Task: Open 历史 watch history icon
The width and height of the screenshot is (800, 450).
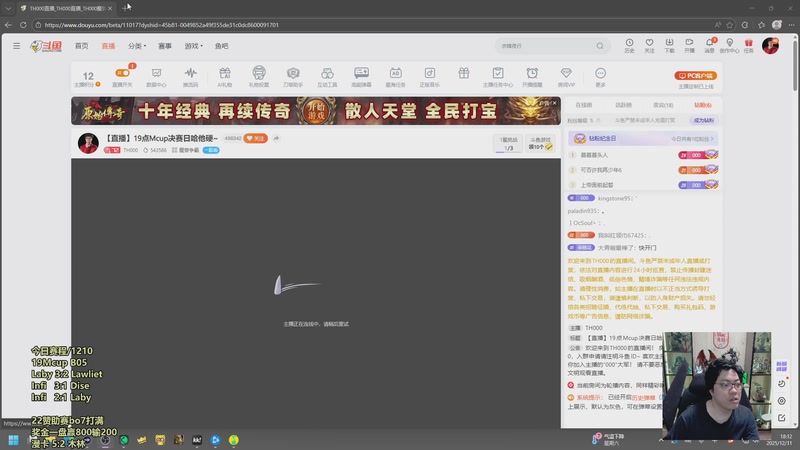Action: coord(630,45)
